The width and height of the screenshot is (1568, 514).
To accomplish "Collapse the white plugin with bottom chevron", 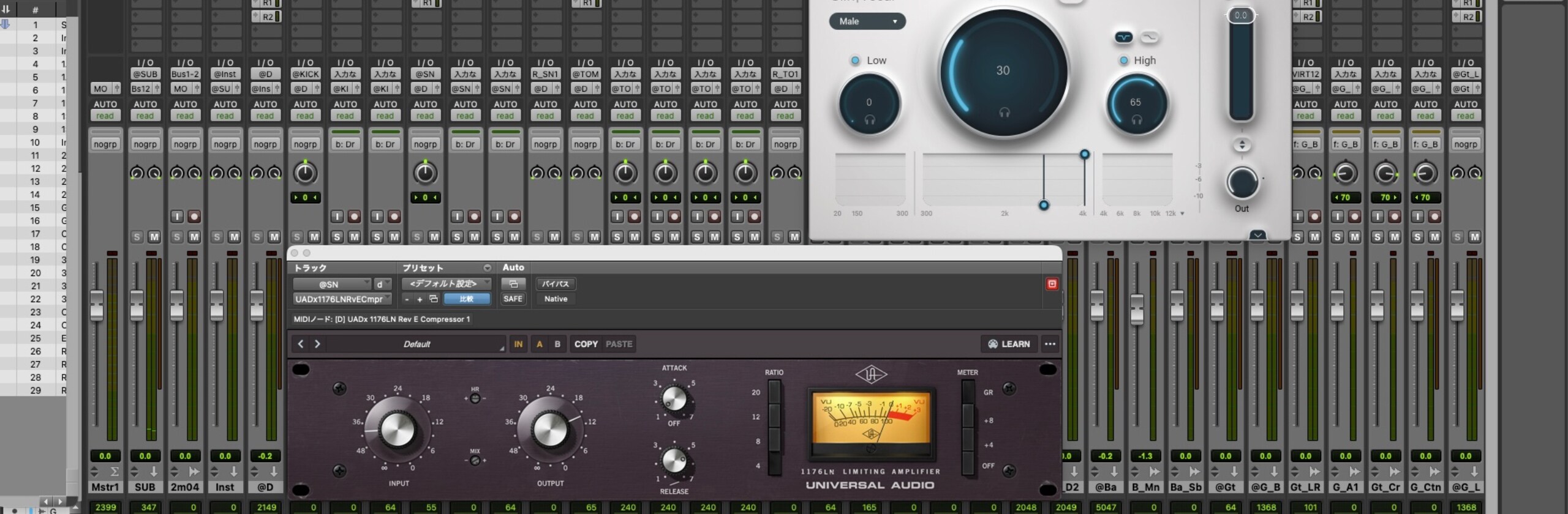I will (1257, 234).
